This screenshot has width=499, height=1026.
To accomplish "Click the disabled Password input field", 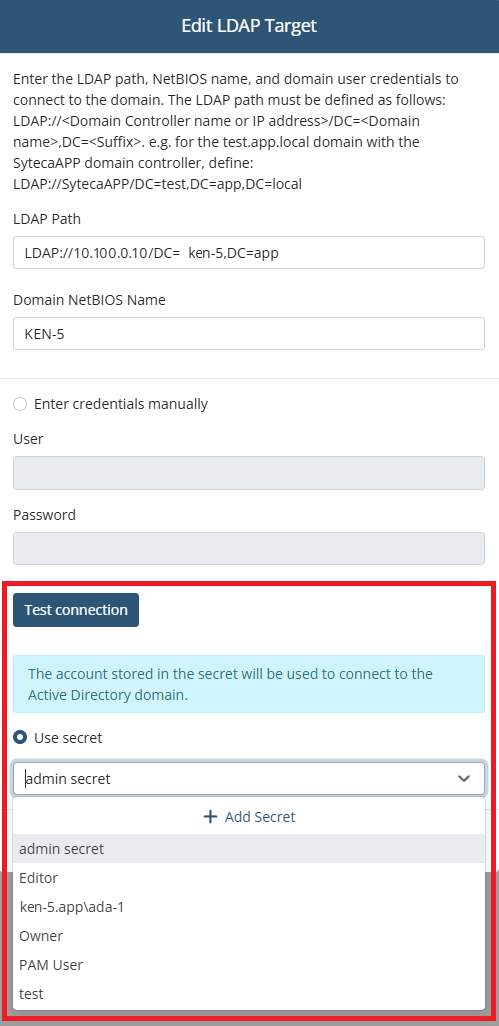I will point(249,548).
